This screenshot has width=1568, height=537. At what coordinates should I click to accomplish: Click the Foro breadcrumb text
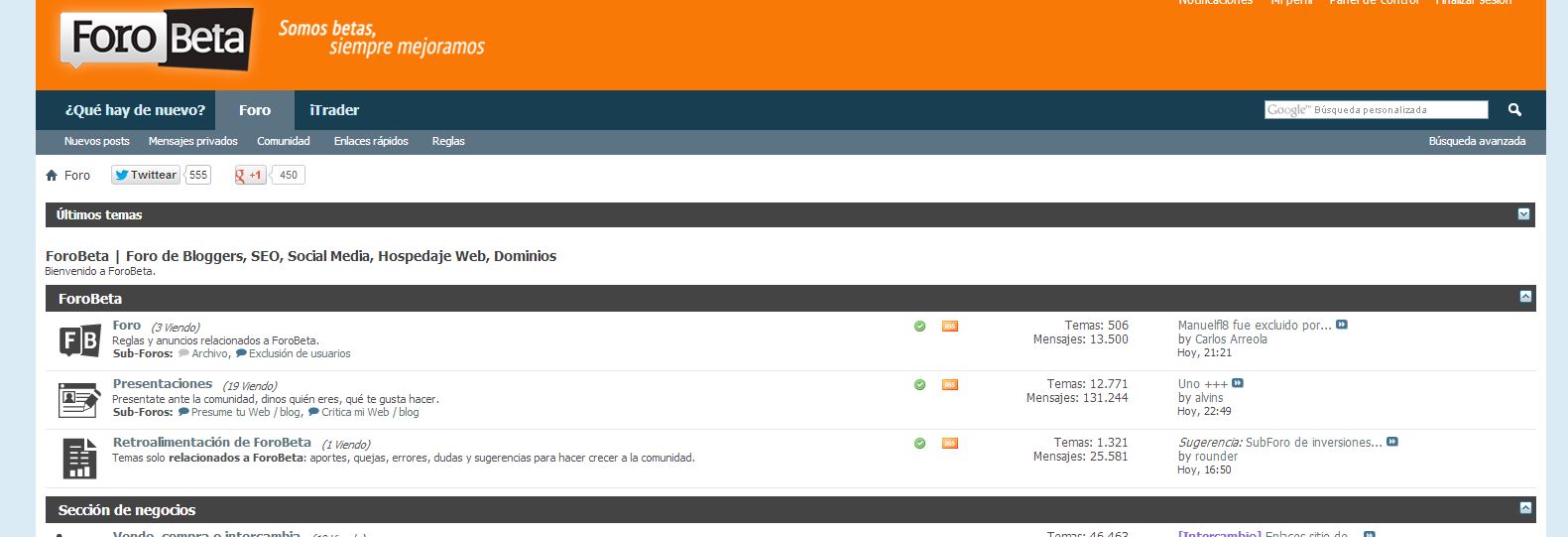pyautogui.click(x=77, y=176)
